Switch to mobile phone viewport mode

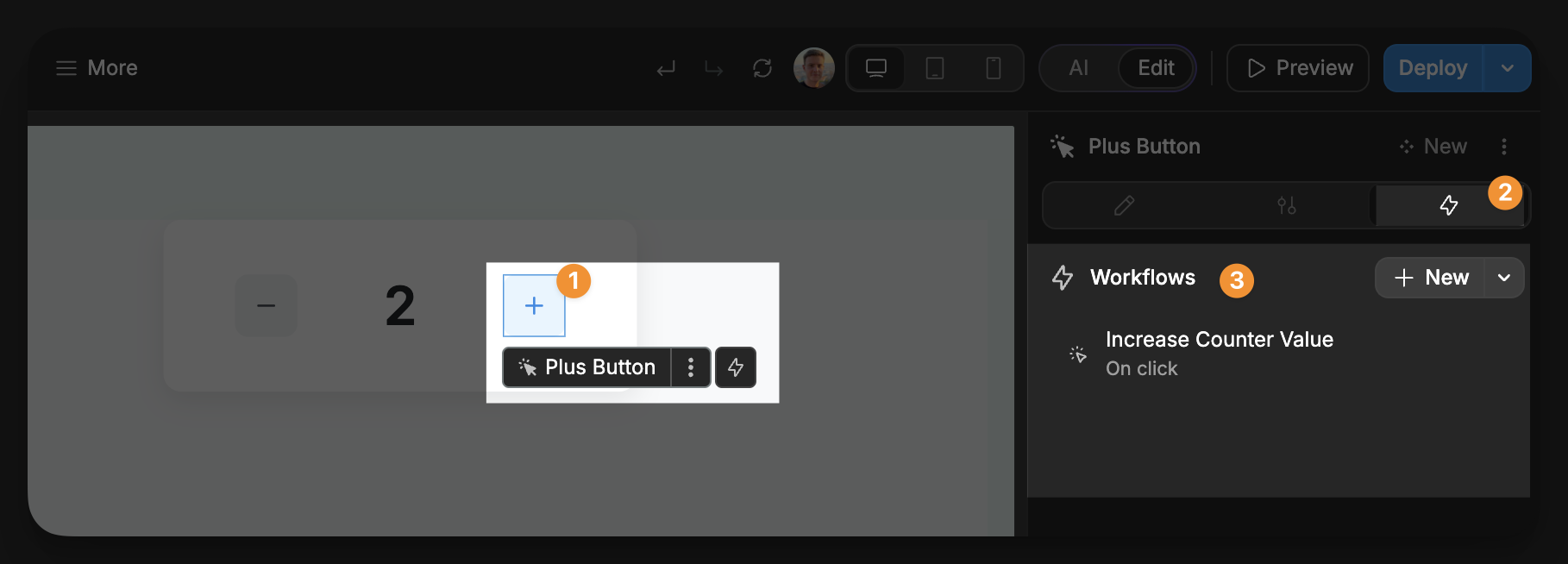(993, 67)
